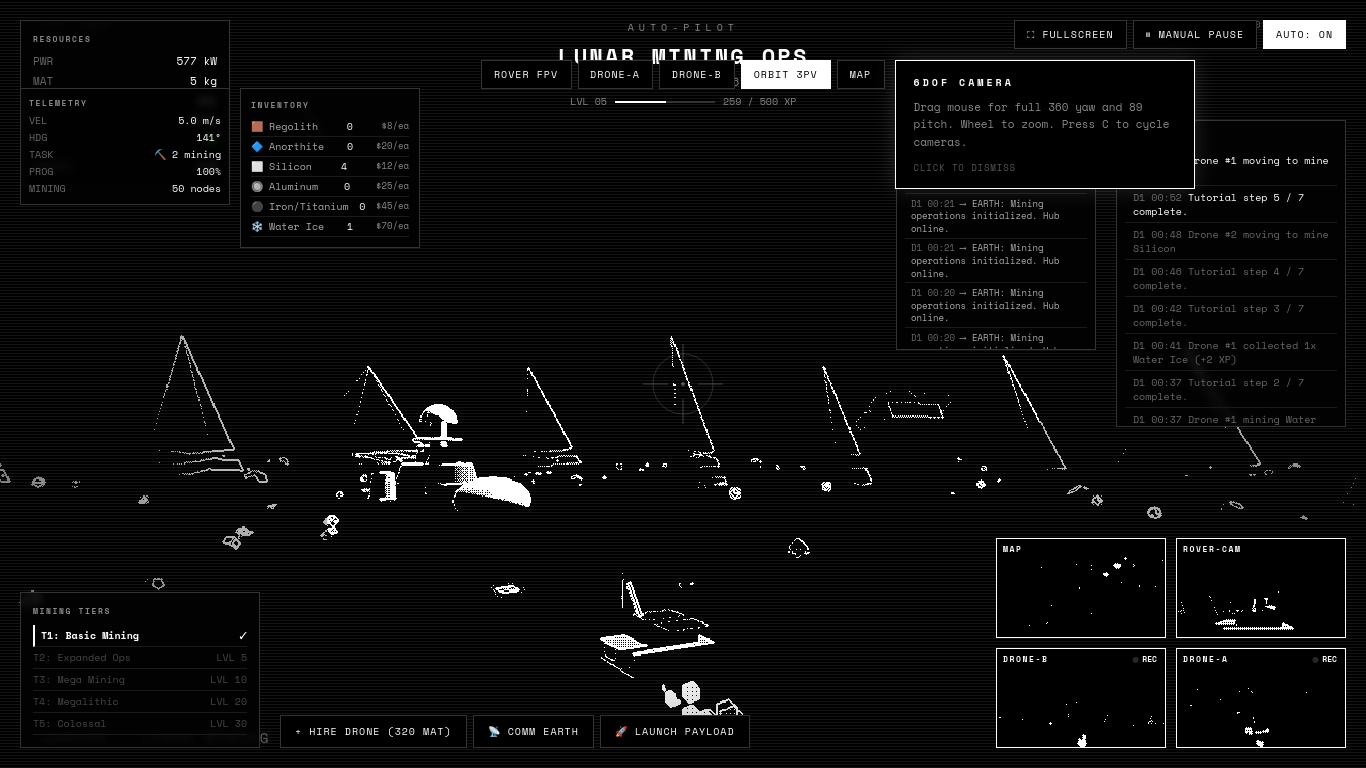The width and height of the screenshot is (1366, 768).
Task: Dismiss the 6DOF Camera tip
Action: [x=964, y=168]
